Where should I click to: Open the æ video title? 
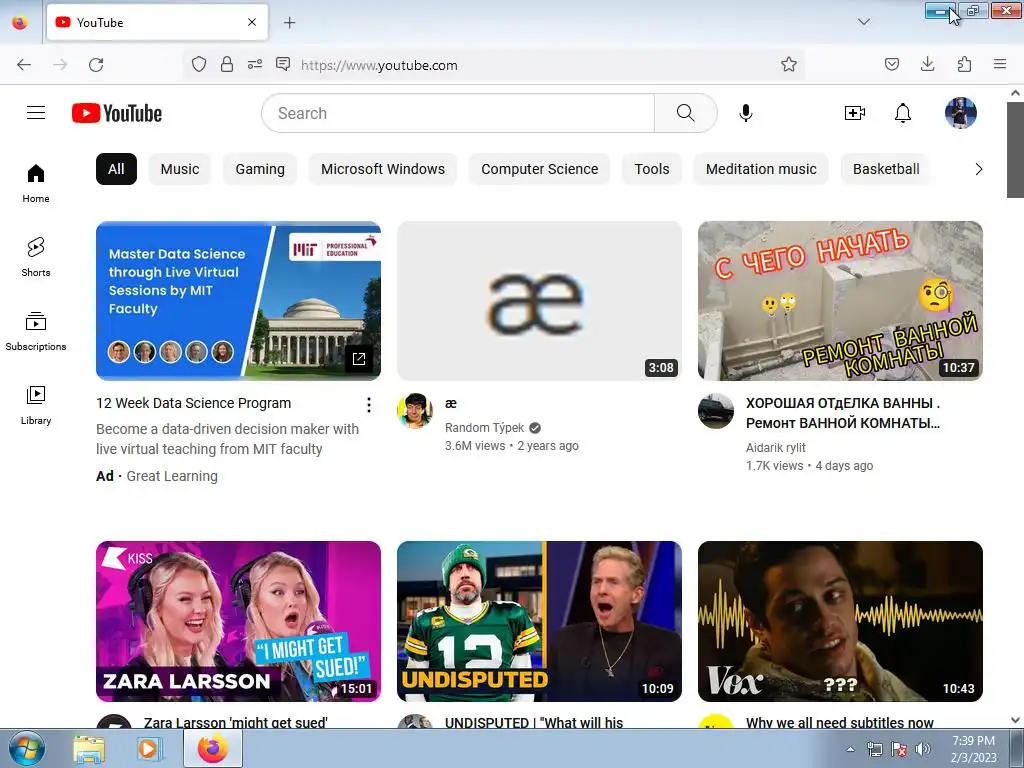[x=451, y=404]
